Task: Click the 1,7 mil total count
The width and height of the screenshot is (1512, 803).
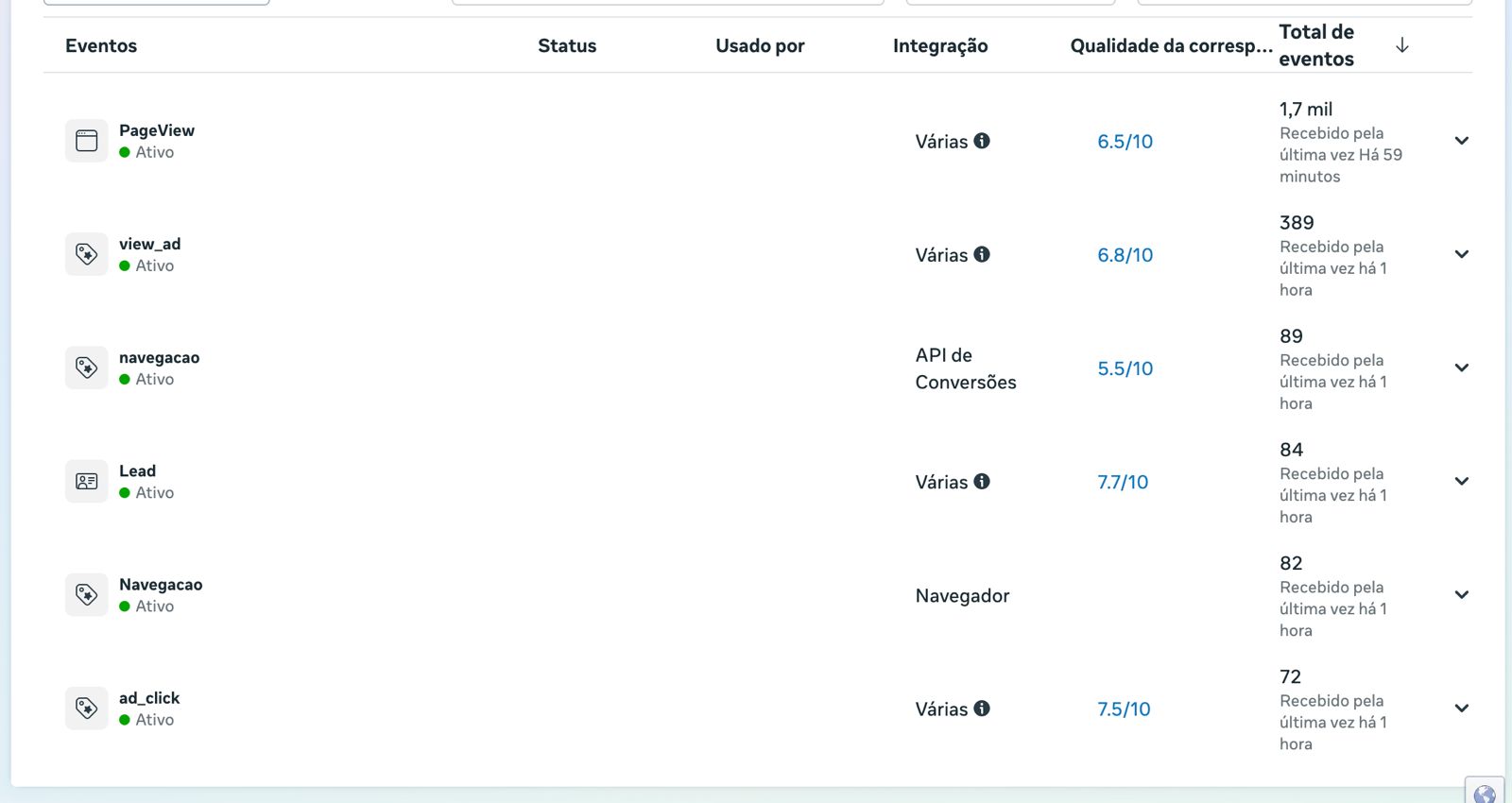Action: tap(1306, 109)
